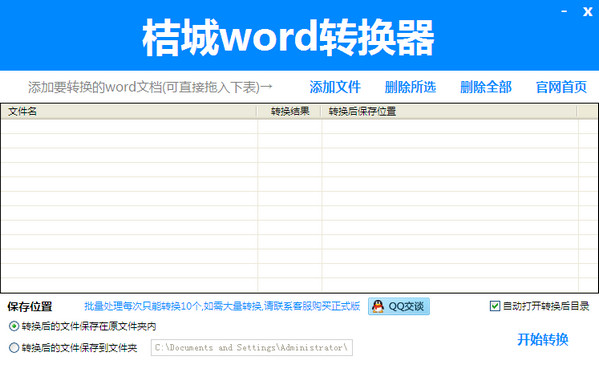Click the 添加文件 link
Viewport: 599px width, 365px height.
click(335, 87)
